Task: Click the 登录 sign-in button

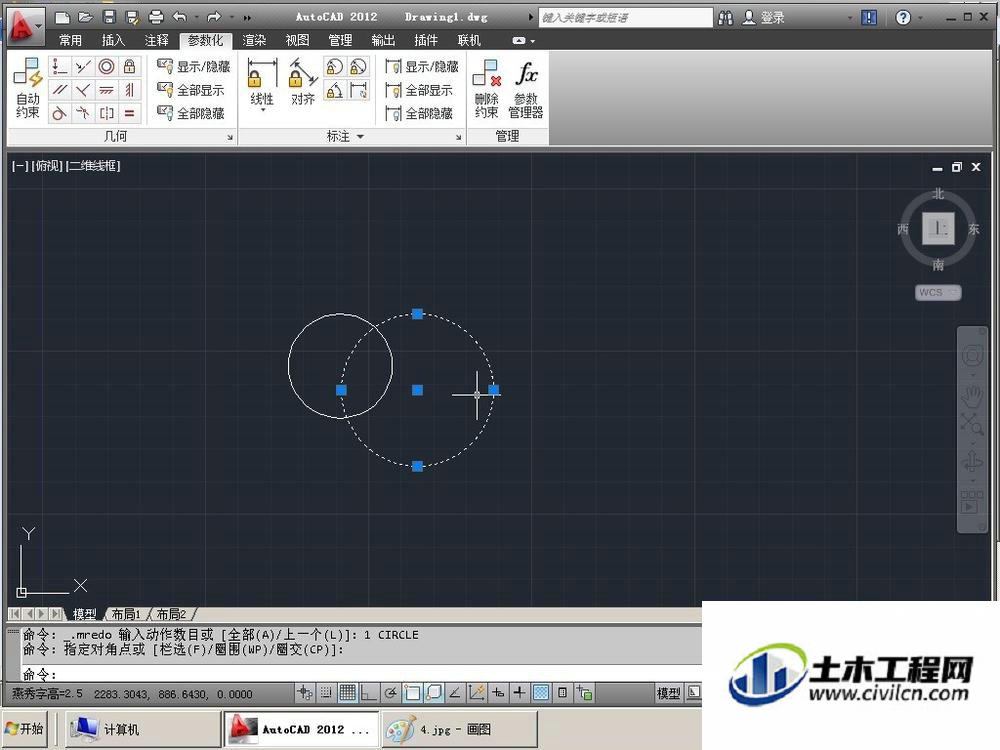Action: [764, 18]
